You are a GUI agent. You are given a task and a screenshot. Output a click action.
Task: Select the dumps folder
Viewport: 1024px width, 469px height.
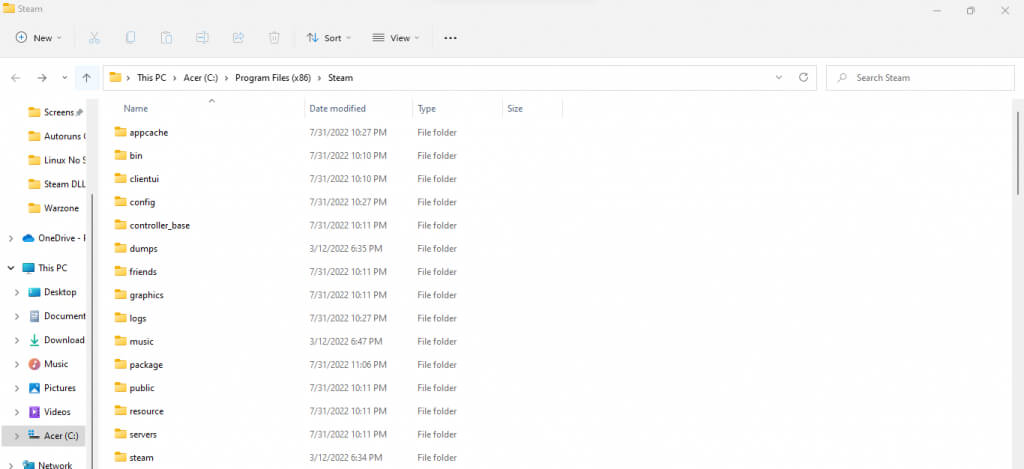point(143,249)
